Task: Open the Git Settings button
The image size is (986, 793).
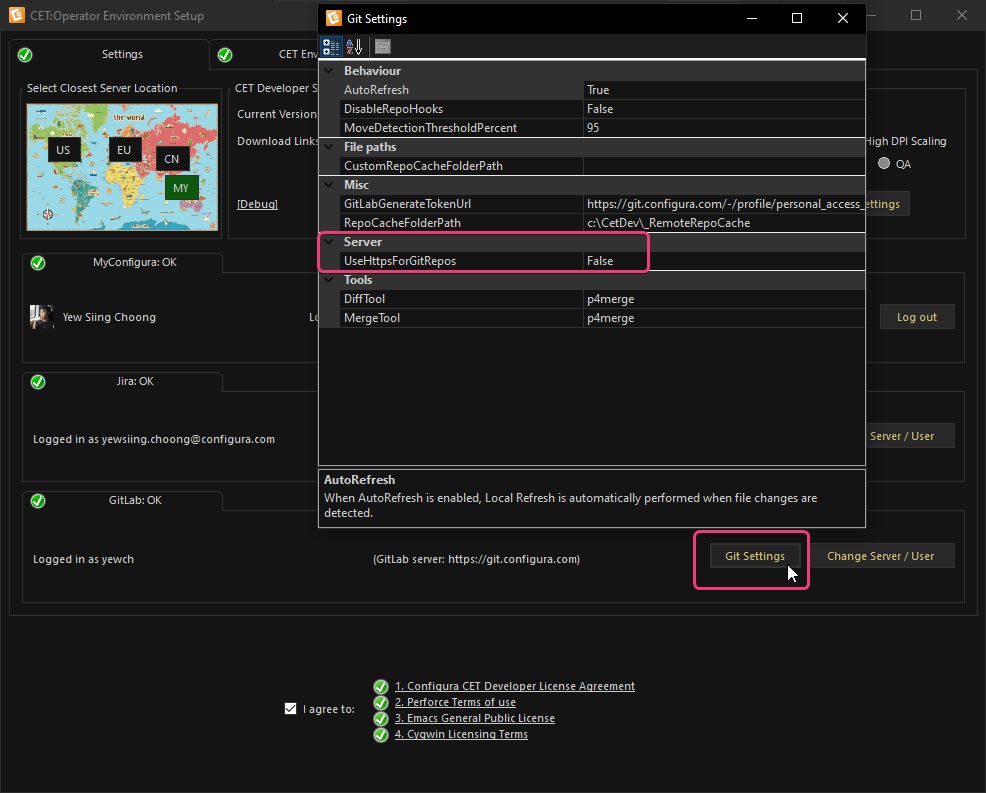Action: [755, 556]
